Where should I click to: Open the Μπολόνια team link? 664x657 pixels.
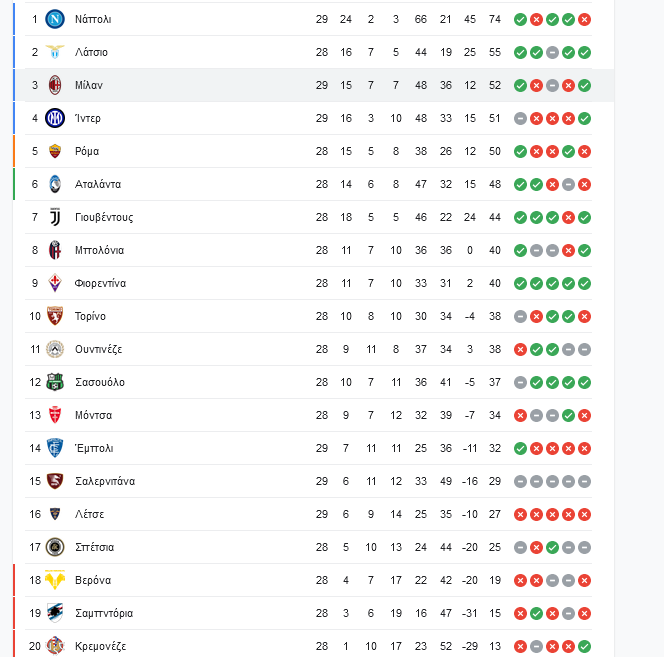click(100, 250)
